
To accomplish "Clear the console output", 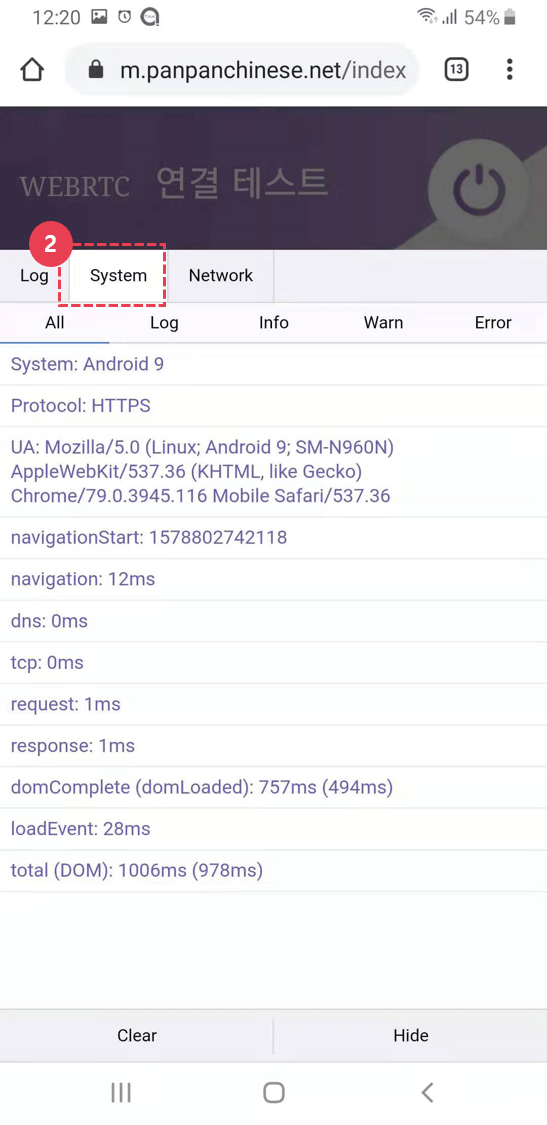I will 136,1035.
